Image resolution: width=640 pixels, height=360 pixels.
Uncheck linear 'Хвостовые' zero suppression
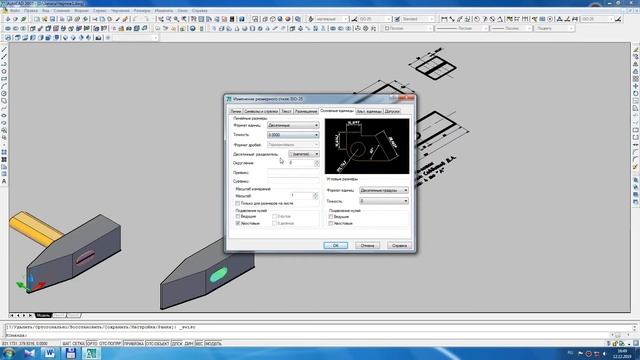(238, 223)
